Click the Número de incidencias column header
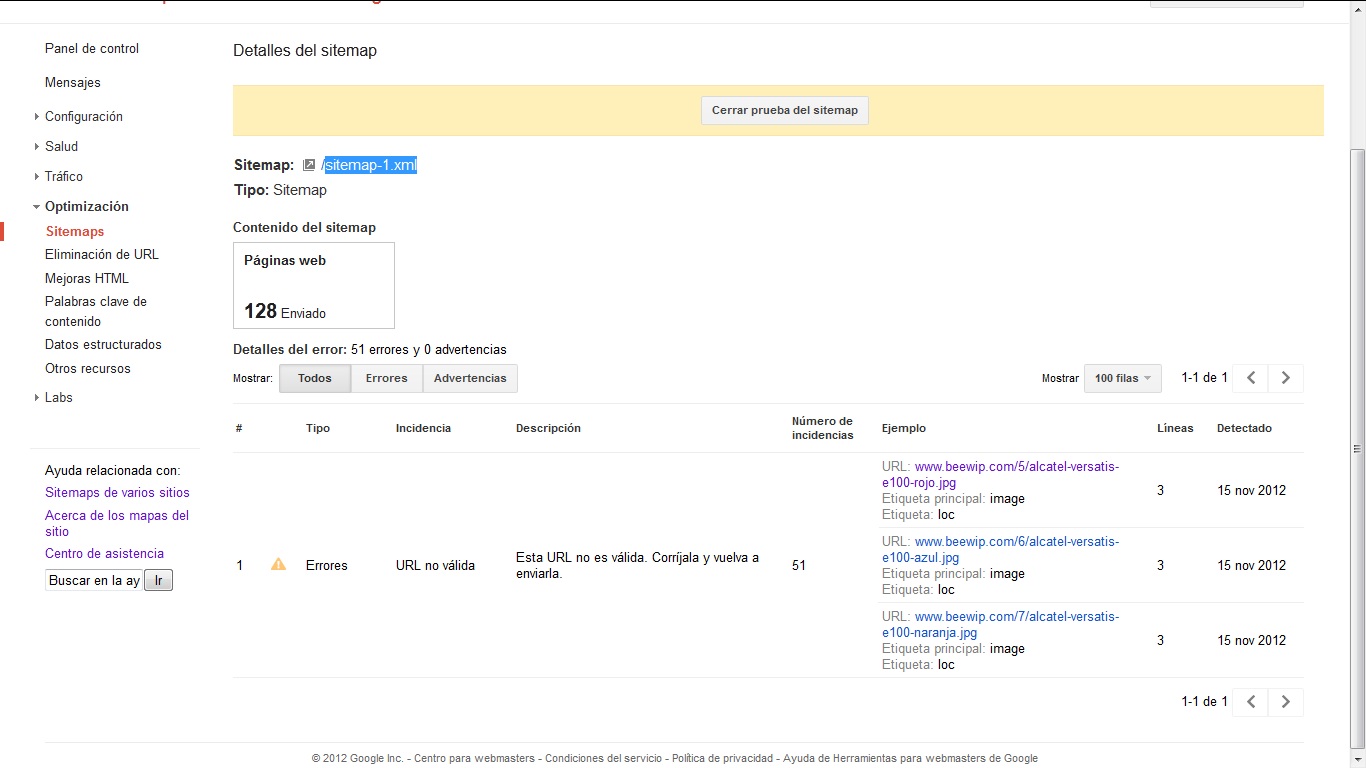1366x768 pixels. click(822, 428)
